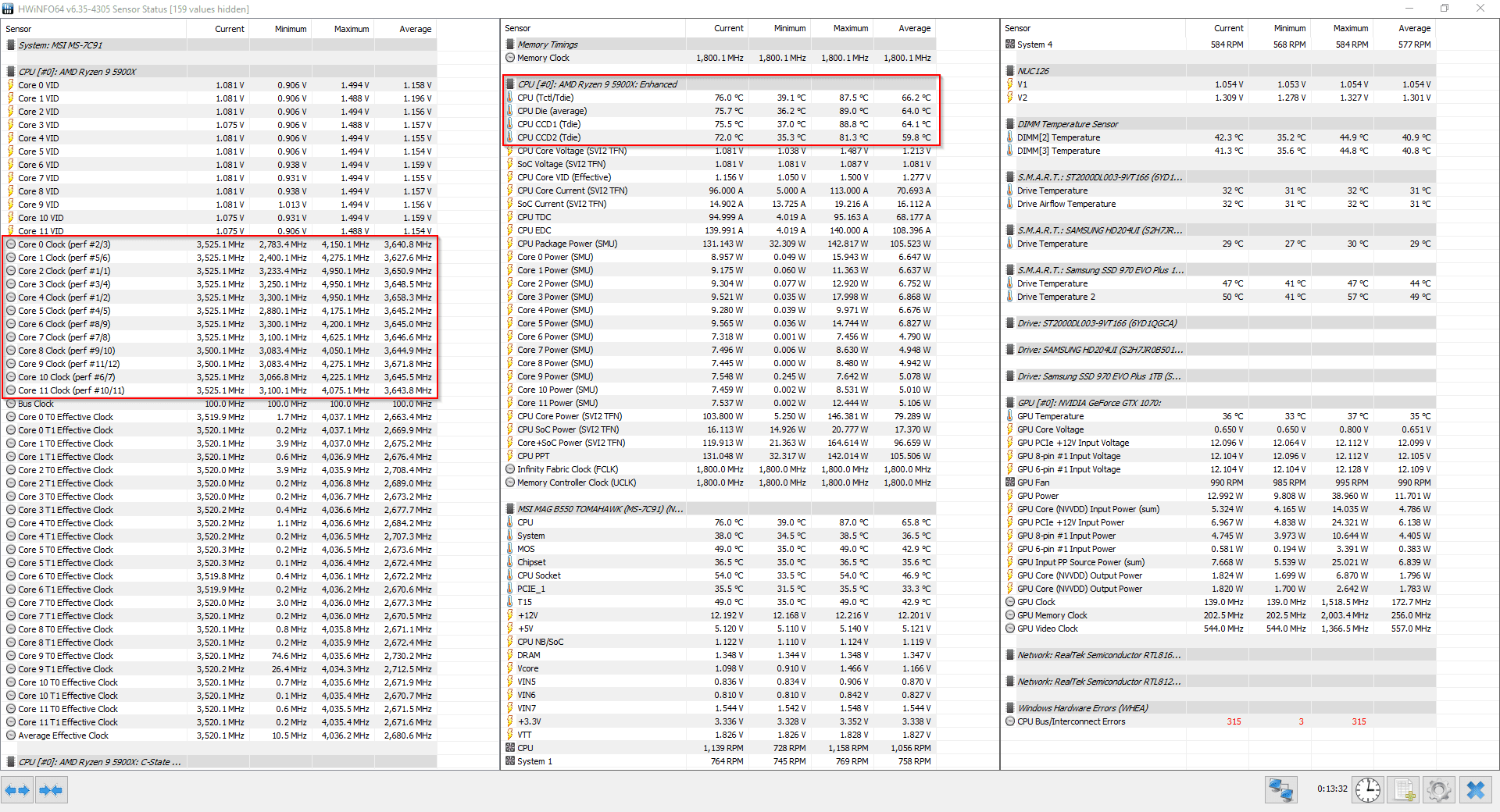Collapse the GPU [#0]: NVIDIA GeForce GTX 1070 group
Image resolution: width=1500 pixels, height=812 pixels.
pyautogui.click(x=1010, y=403)
